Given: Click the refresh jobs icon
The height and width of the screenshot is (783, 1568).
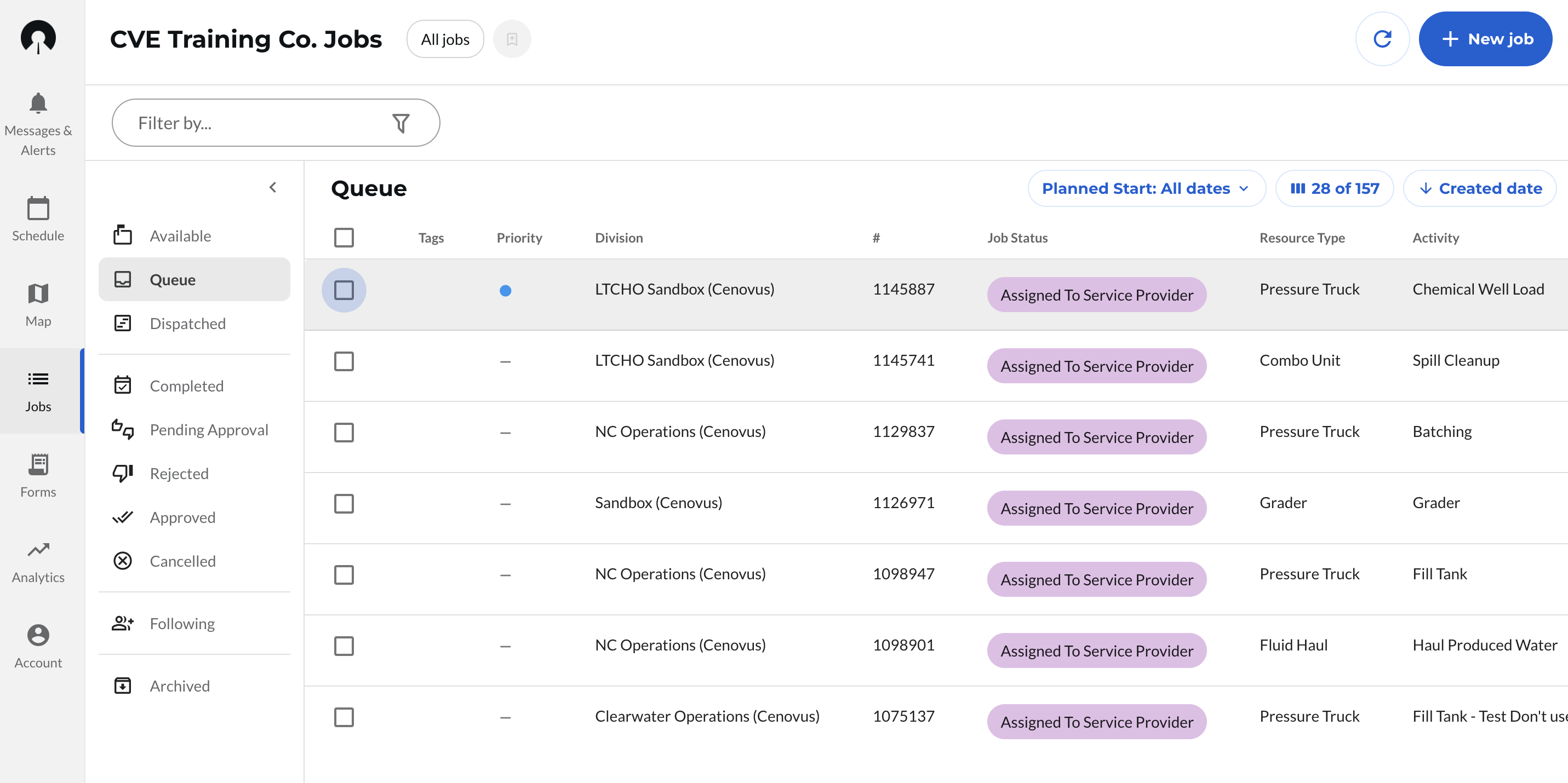Looking at the screenshot, I should point(1382,39).
